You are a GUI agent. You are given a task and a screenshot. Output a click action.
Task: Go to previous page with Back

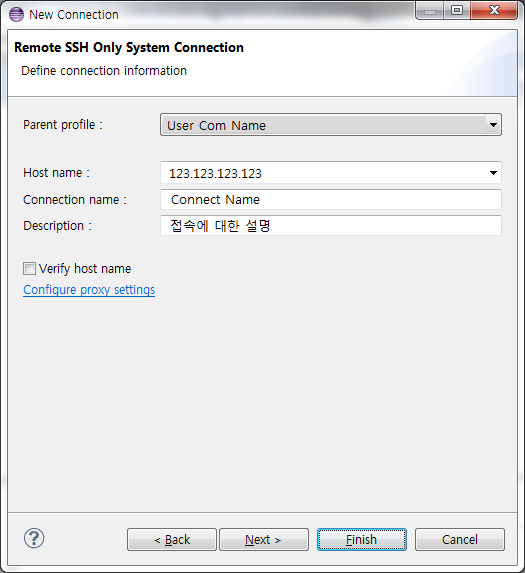coord(172,539)
